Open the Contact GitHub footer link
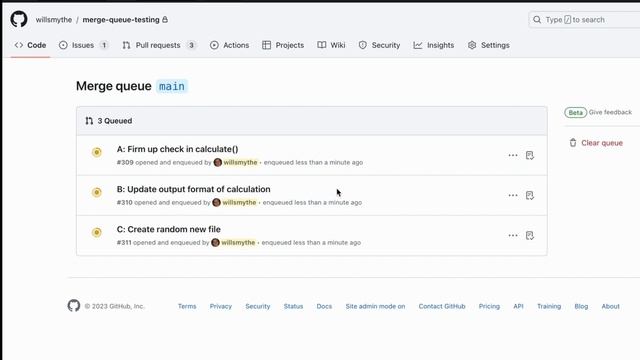This screenshot has width=640, height=360. (442, 306)
